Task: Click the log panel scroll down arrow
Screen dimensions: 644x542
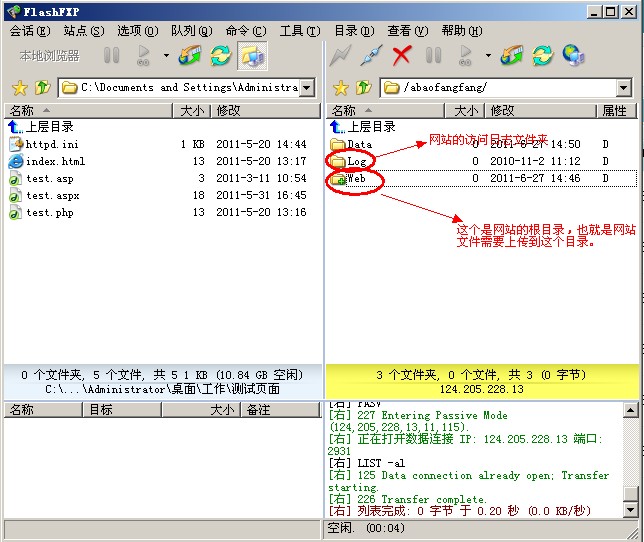Action: [x=630, y=510]
